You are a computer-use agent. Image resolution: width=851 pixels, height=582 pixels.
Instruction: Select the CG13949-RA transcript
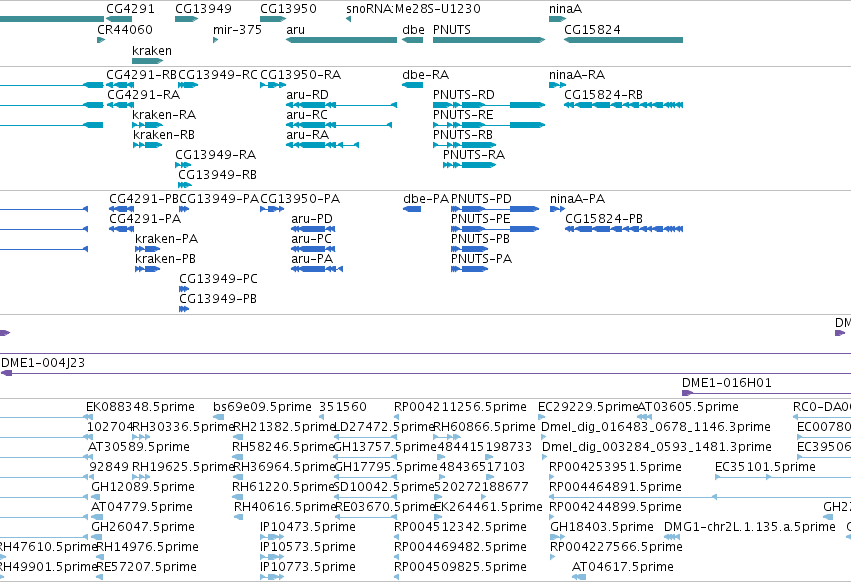(x=183, y=165)
